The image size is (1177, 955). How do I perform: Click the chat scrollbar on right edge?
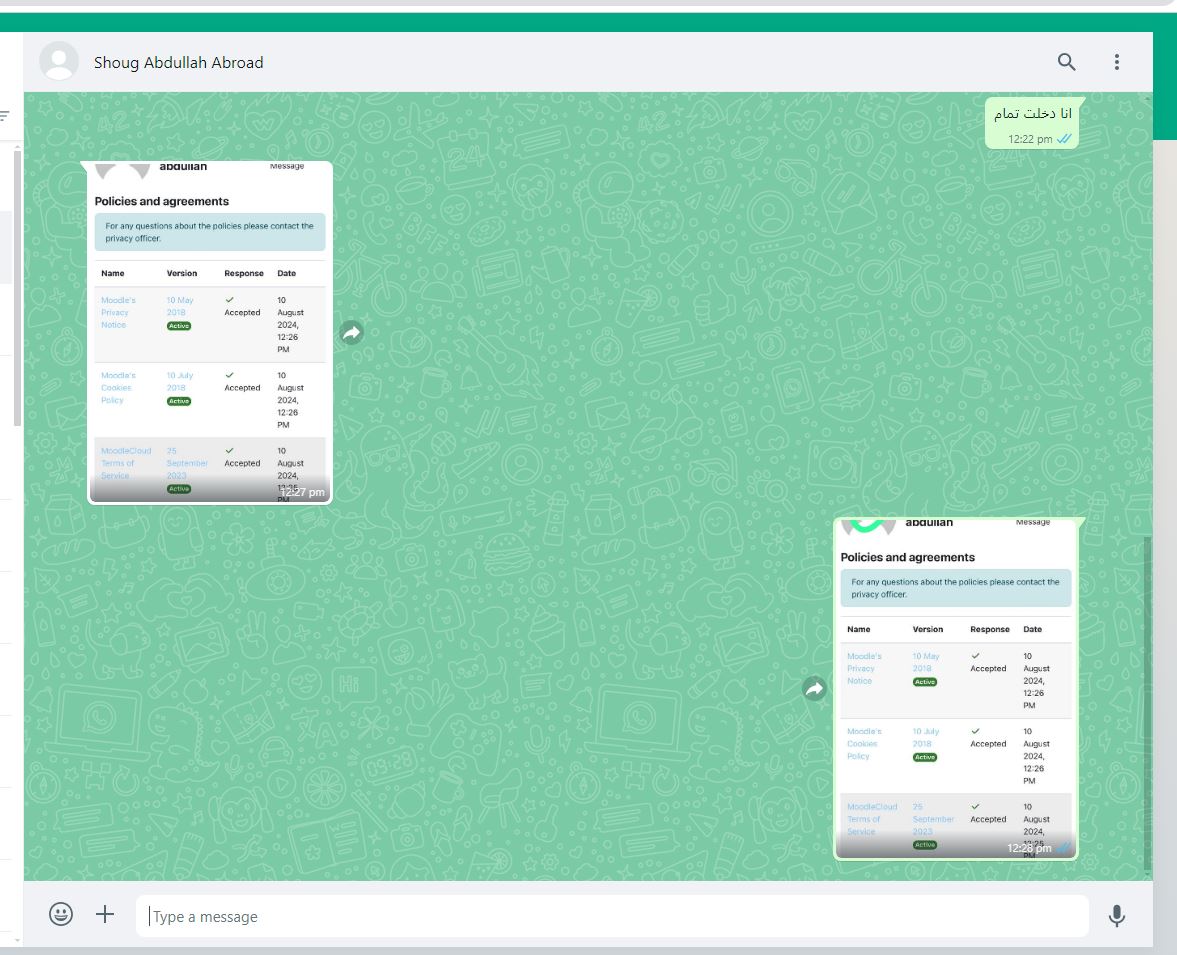click(x=1147, y=704)
